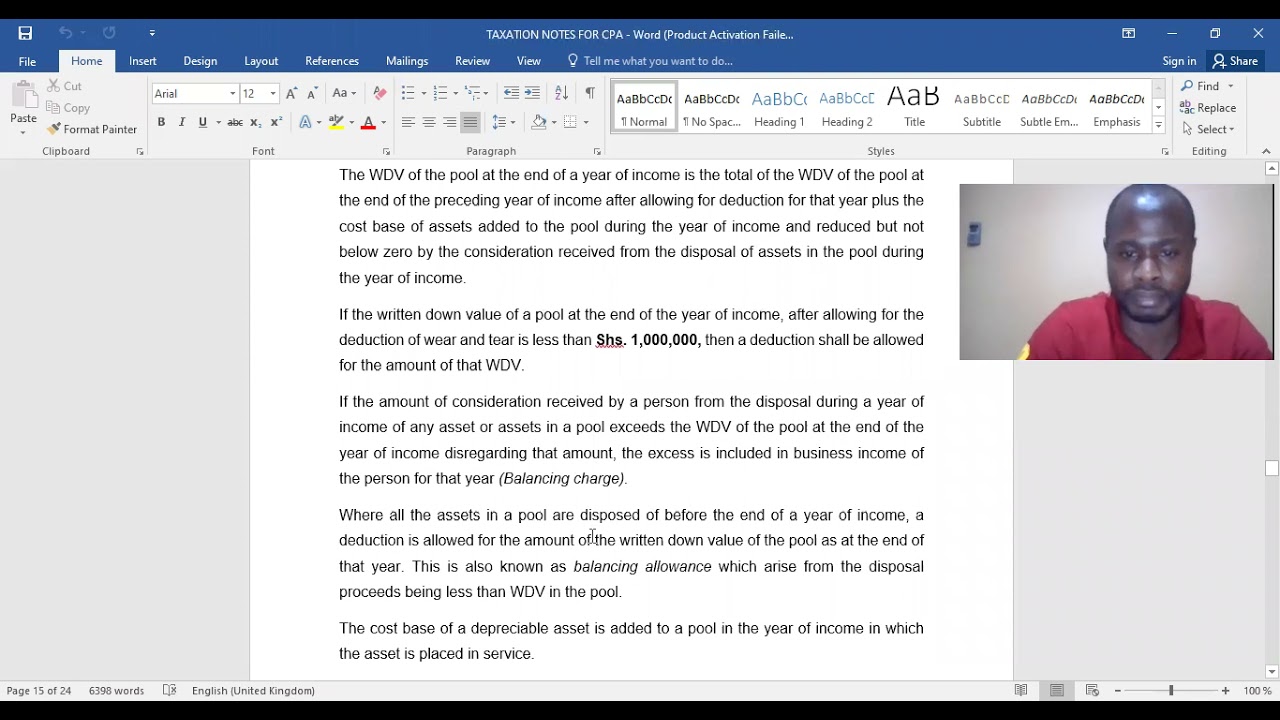Click Customize Quick Access Toolbar arrow

tap(152, 33)
